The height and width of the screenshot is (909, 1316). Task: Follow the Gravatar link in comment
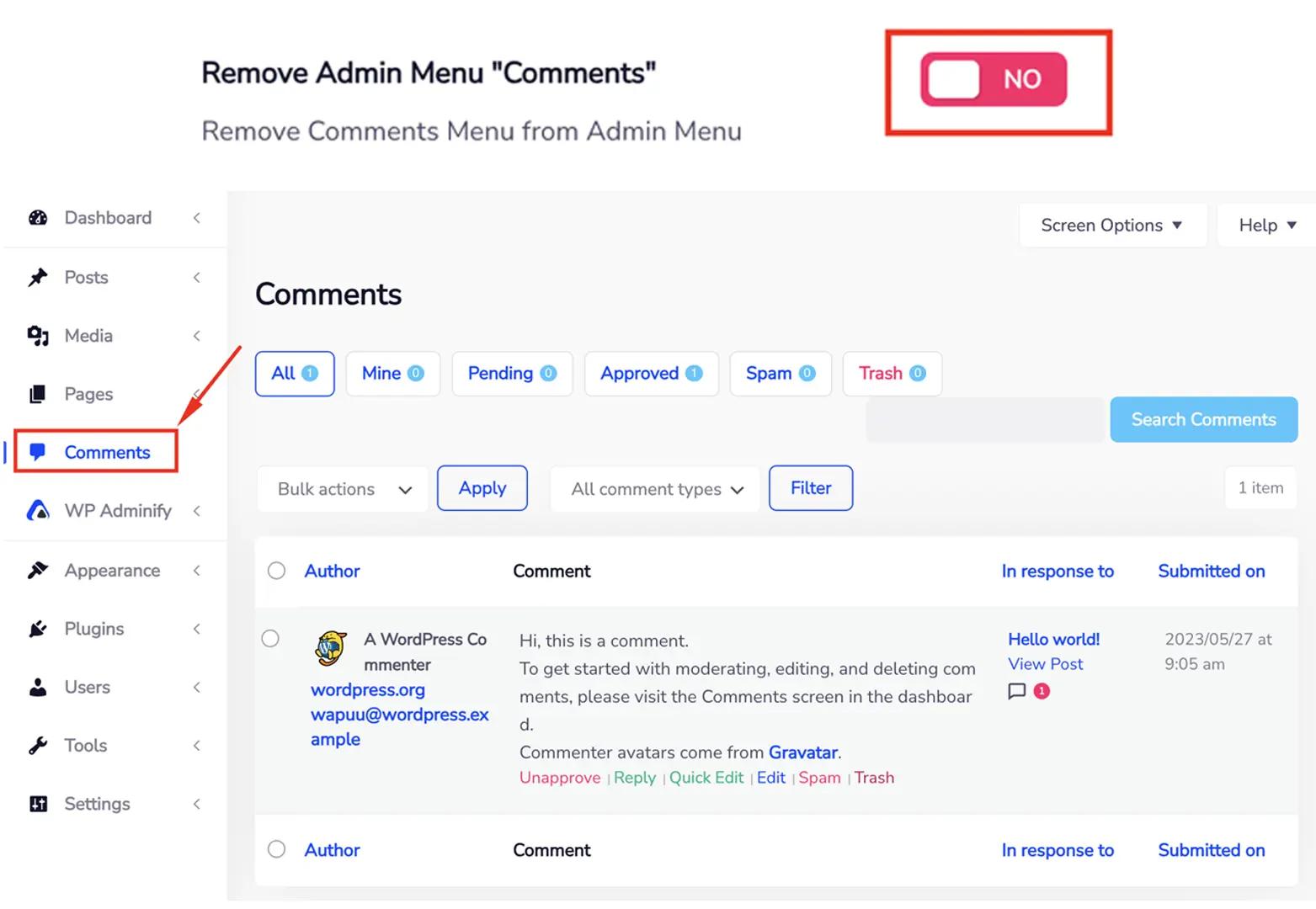(803, 752)
